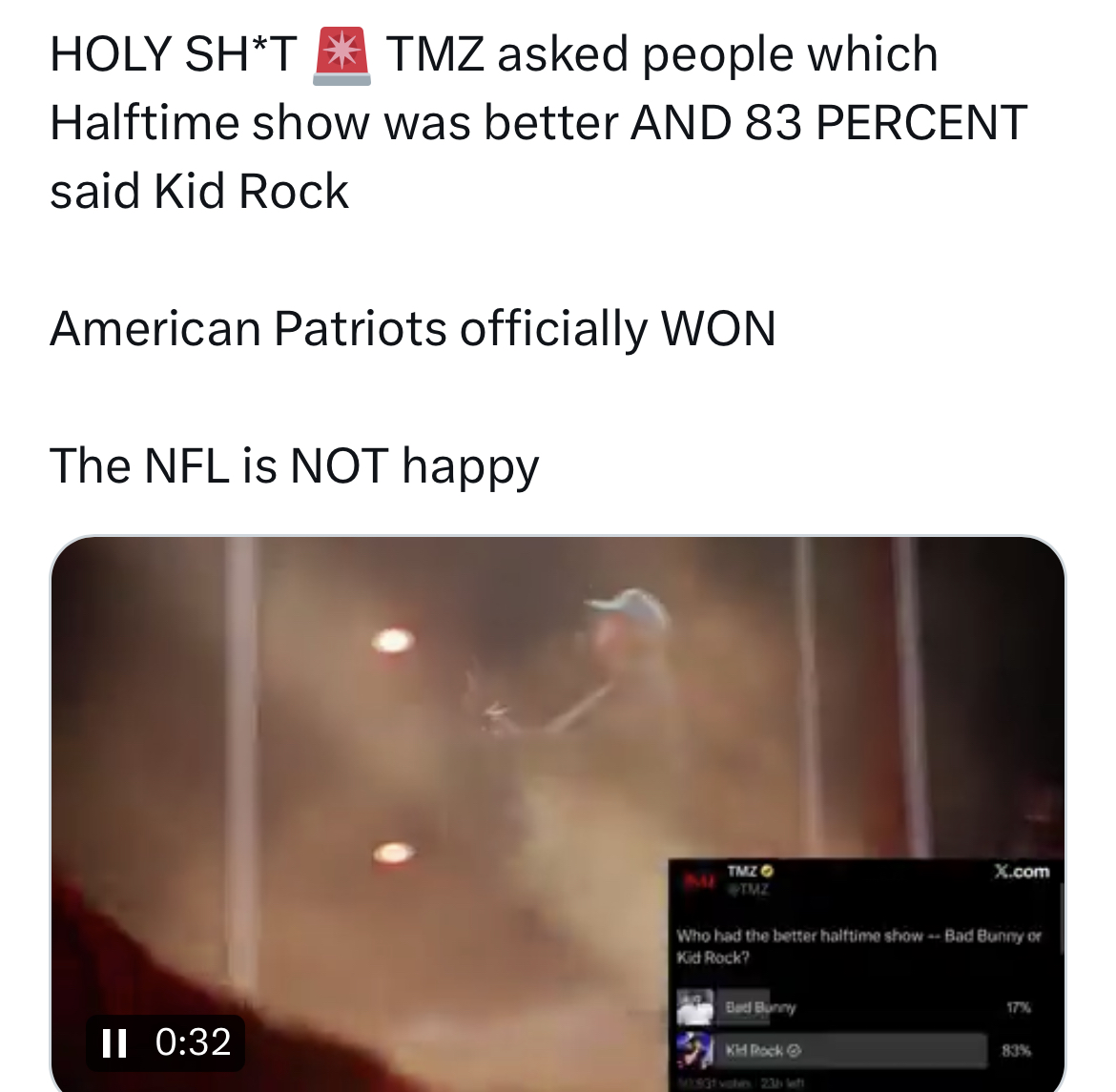Click the gold verified badge next to TMZ
The image size is (1116, 1092).
(767, 871)
